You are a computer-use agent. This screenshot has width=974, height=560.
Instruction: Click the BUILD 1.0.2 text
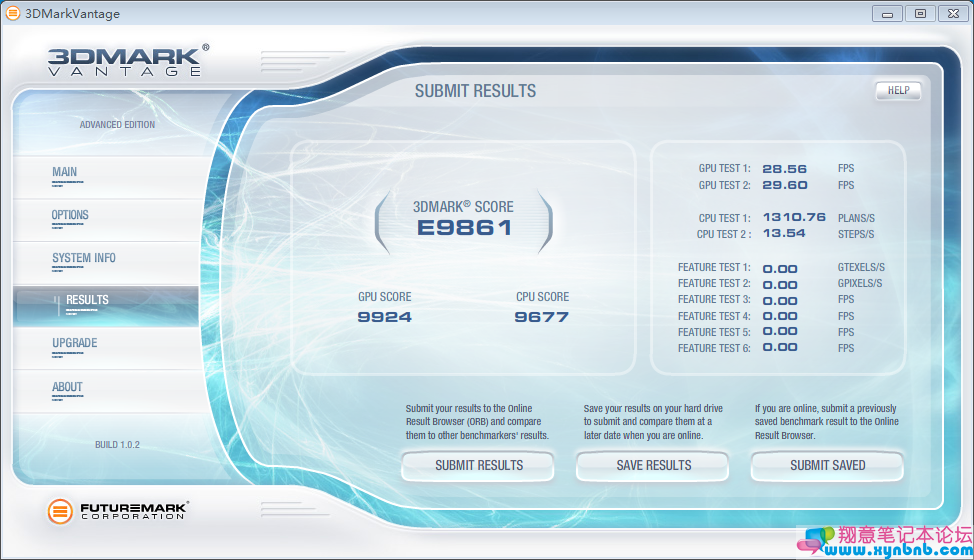click(x=117, y=445)
